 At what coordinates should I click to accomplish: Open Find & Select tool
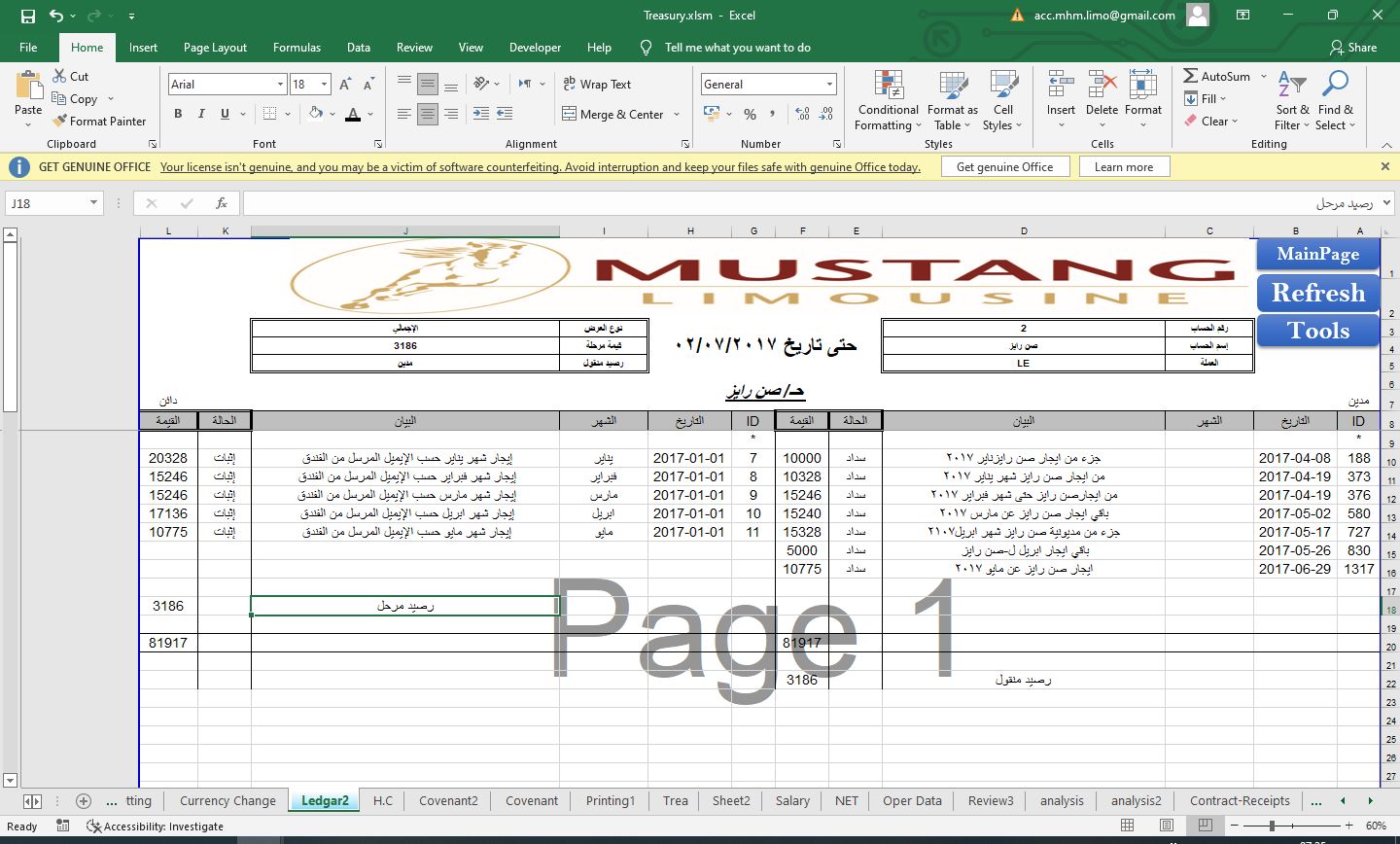click(x=1335, y=101)
